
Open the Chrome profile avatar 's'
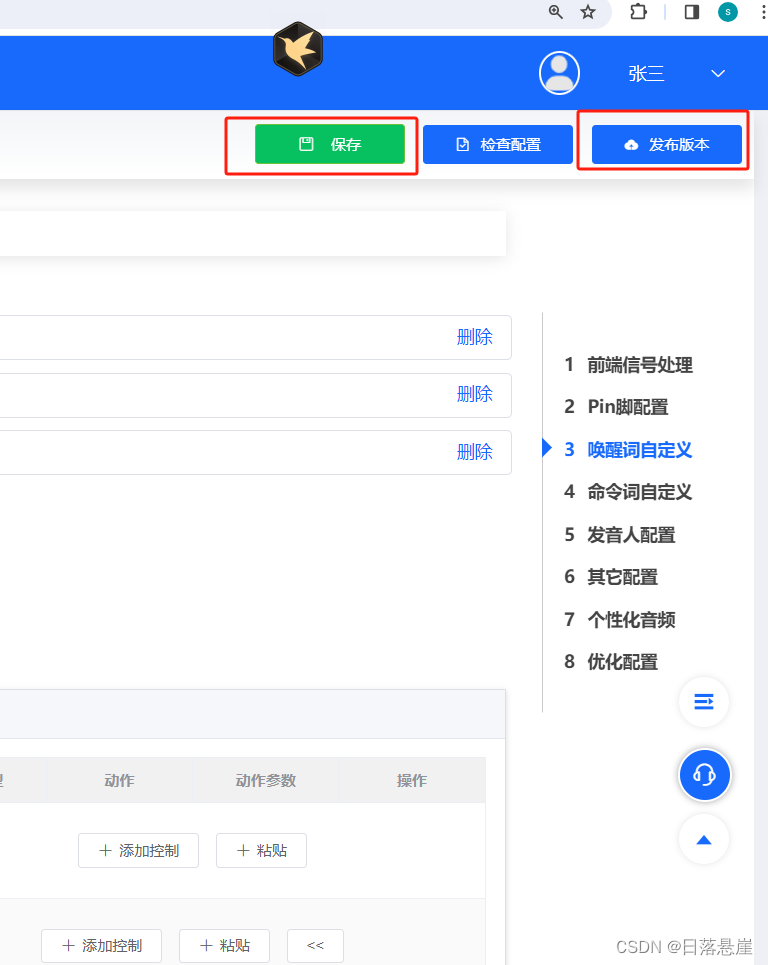click(x=727, y=12)
